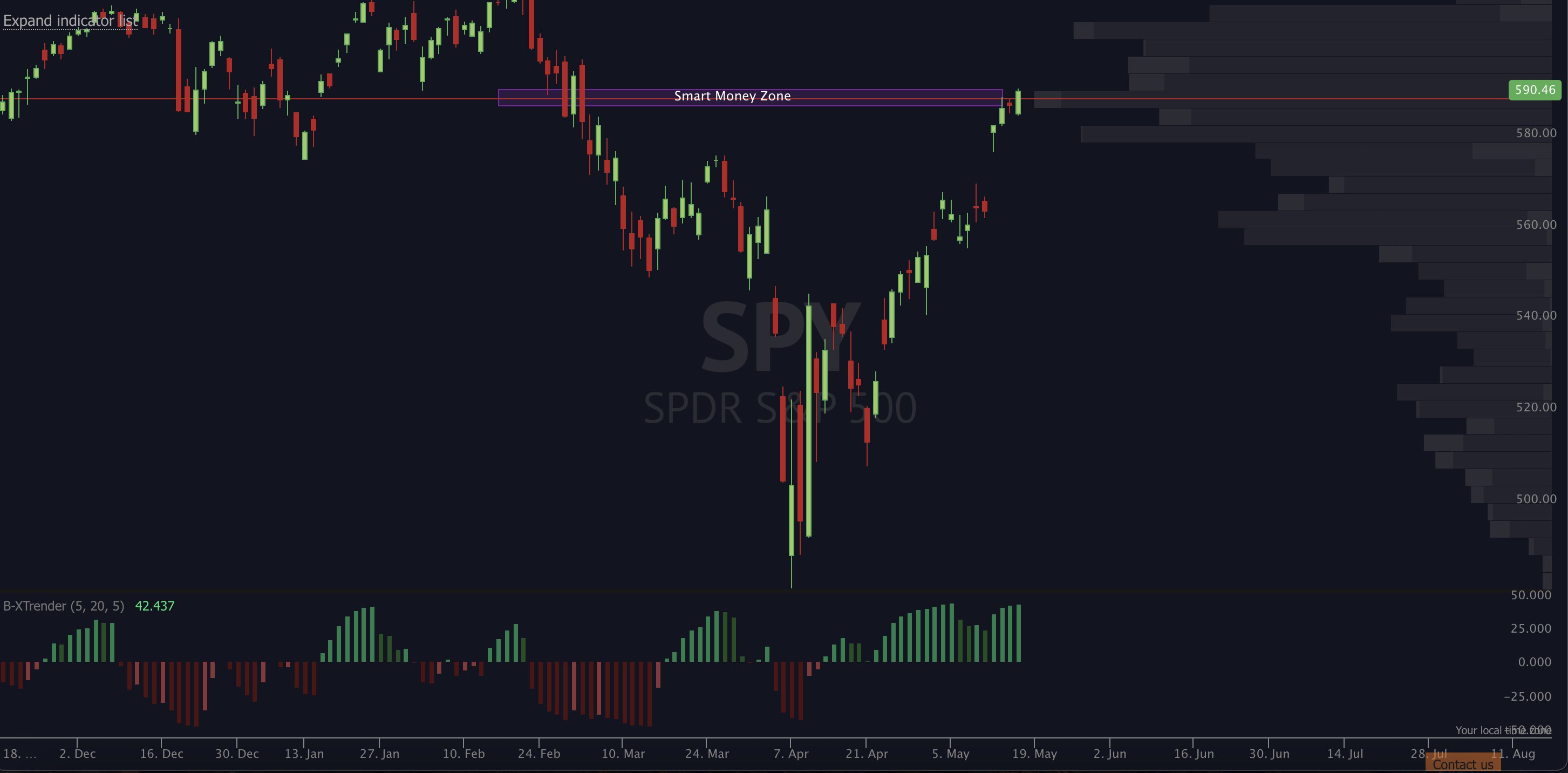Click the 540.00 price axis label

(1536, 316)
